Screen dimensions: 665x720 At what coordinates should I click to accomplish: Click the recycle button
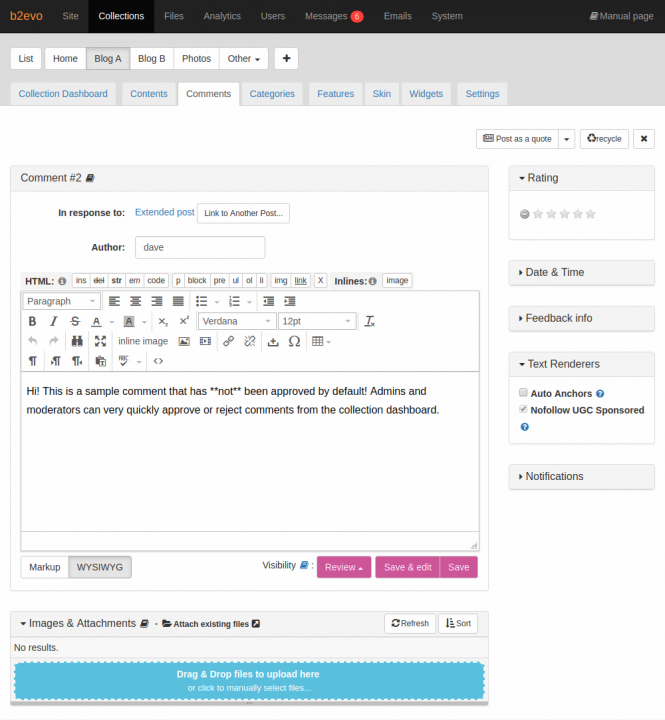click(x=604, y=139)
